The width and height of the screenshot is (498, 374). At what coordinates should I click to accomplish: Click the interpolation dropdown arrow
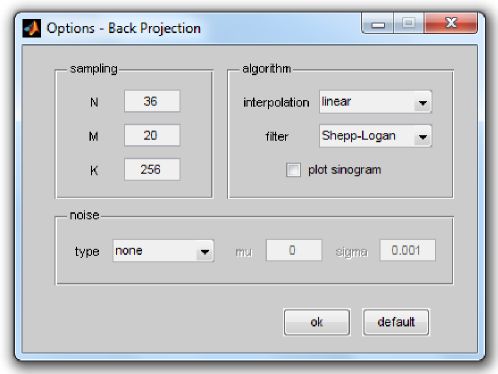[423, 103]
